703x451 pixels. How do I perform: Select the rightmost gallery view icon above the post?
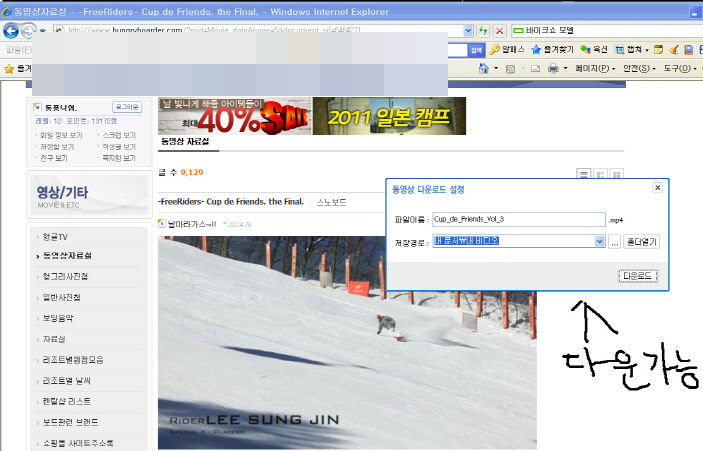pos(616,174)
